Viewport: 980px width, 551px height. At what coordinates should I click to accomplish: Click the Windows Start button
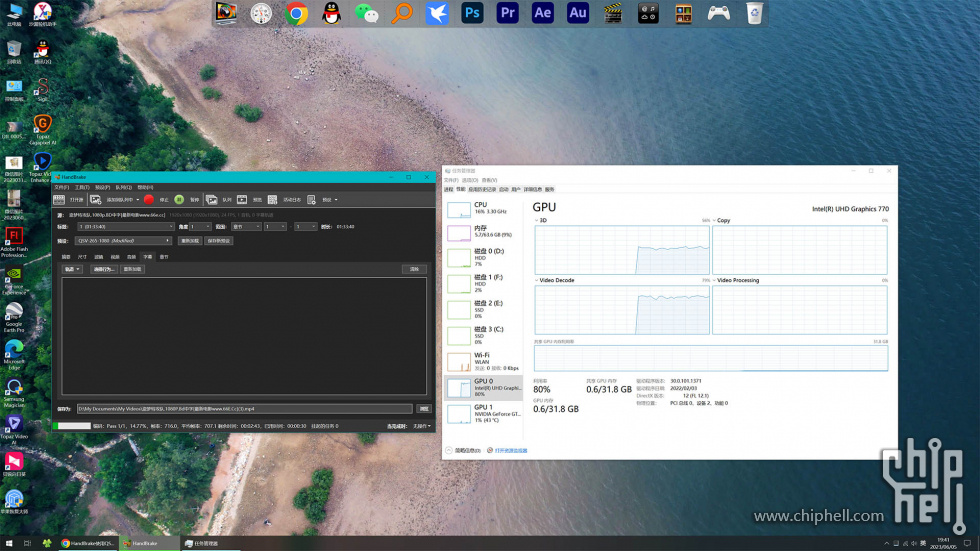(9, 544)
